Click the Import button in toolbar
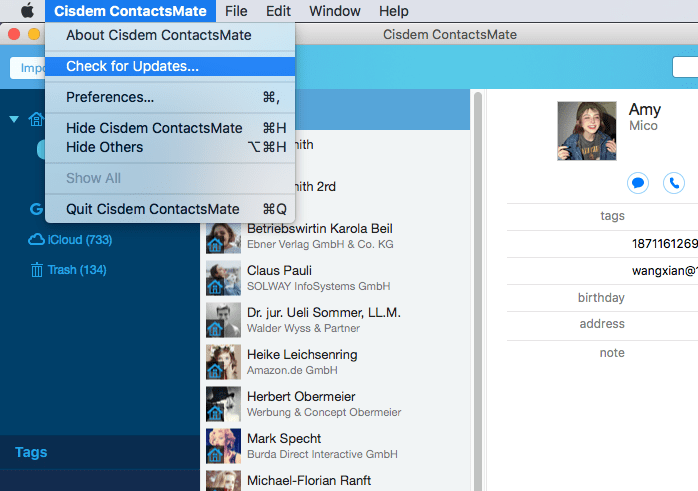The height and width of the screenshot is (491, 698). coord(28,68)
